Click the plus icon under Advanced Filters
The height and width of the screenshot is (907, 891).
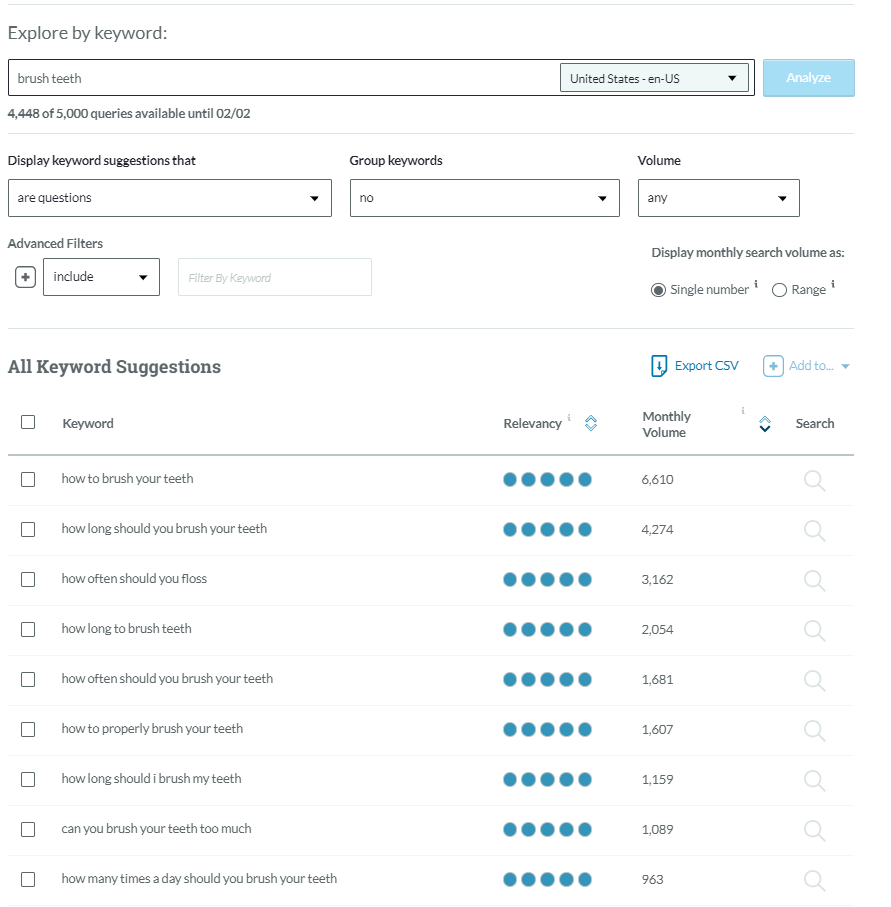[25, 277]
